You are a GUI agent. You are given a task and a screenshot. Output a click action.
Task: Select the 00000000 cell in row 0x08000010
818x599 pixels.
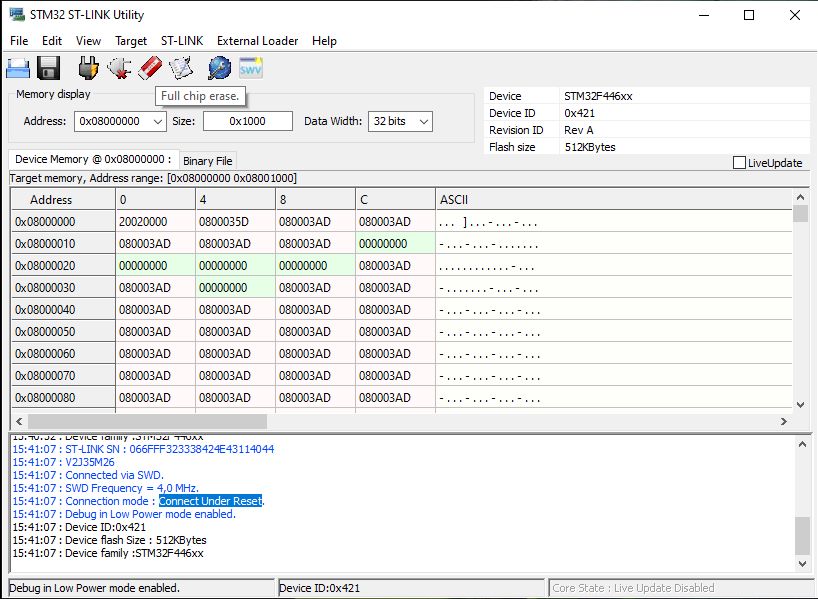click(x=395, y=244)
